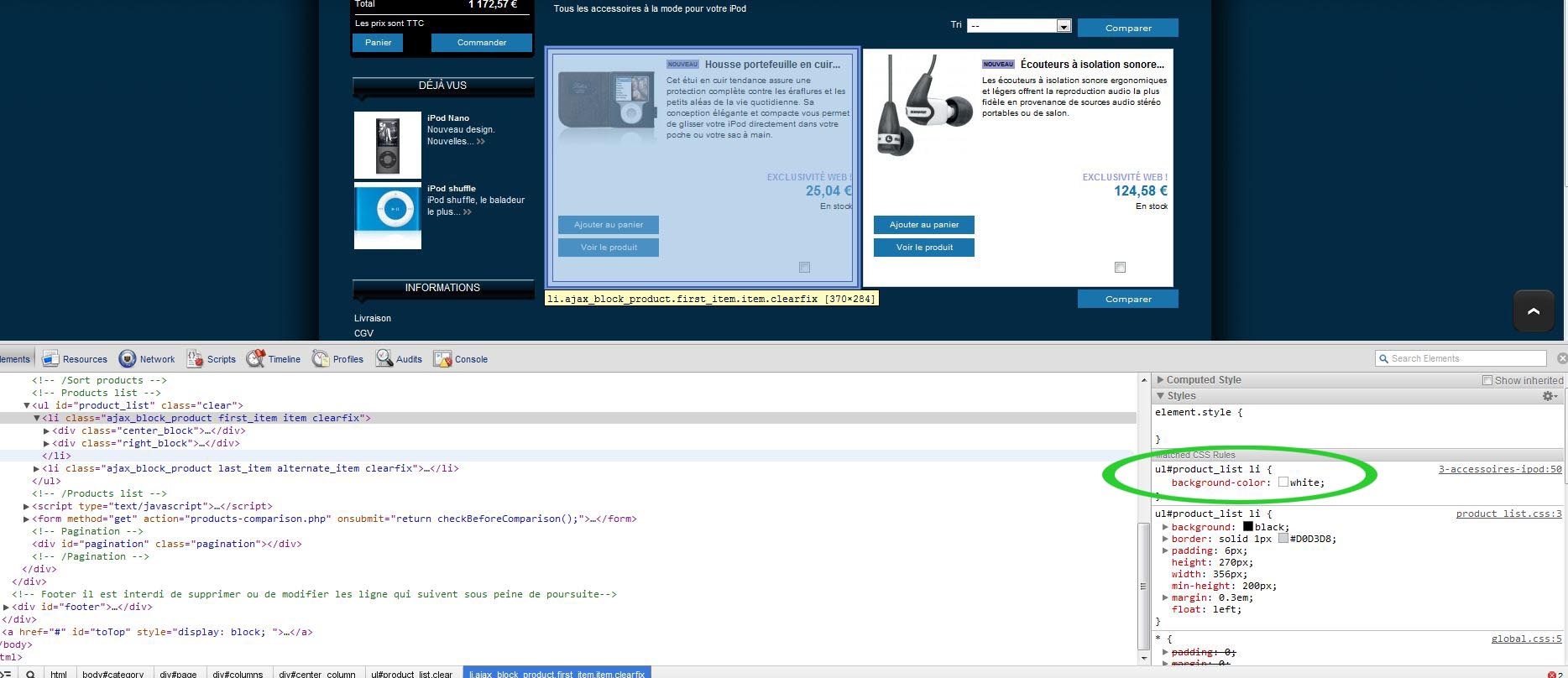This screenshot has width=1568, height=678.
Task: Click the Styles gear settings icon
Action: [1550, 396]
